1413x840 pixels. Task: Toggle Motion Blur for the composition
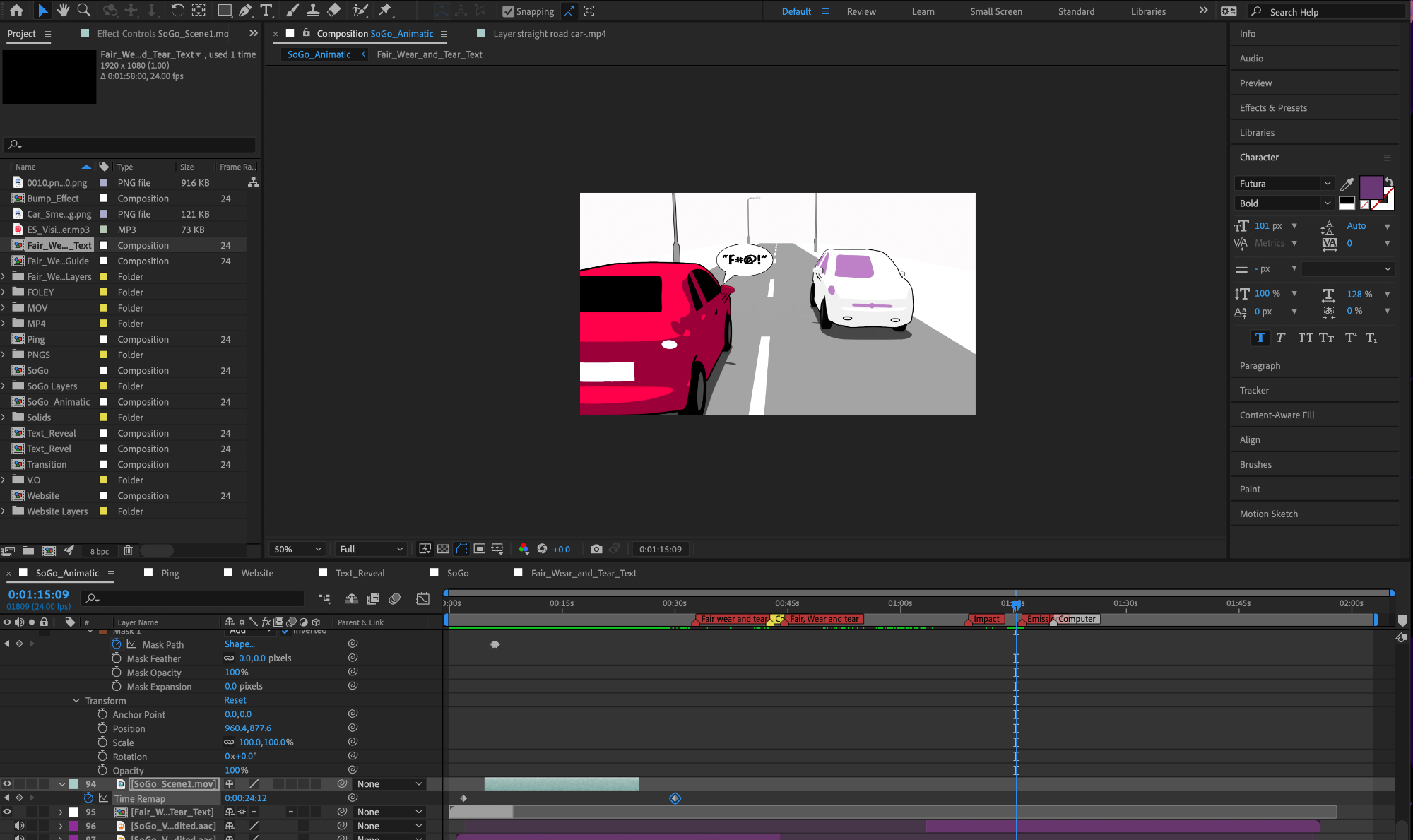pyautogui.click(x=395, y=598)
